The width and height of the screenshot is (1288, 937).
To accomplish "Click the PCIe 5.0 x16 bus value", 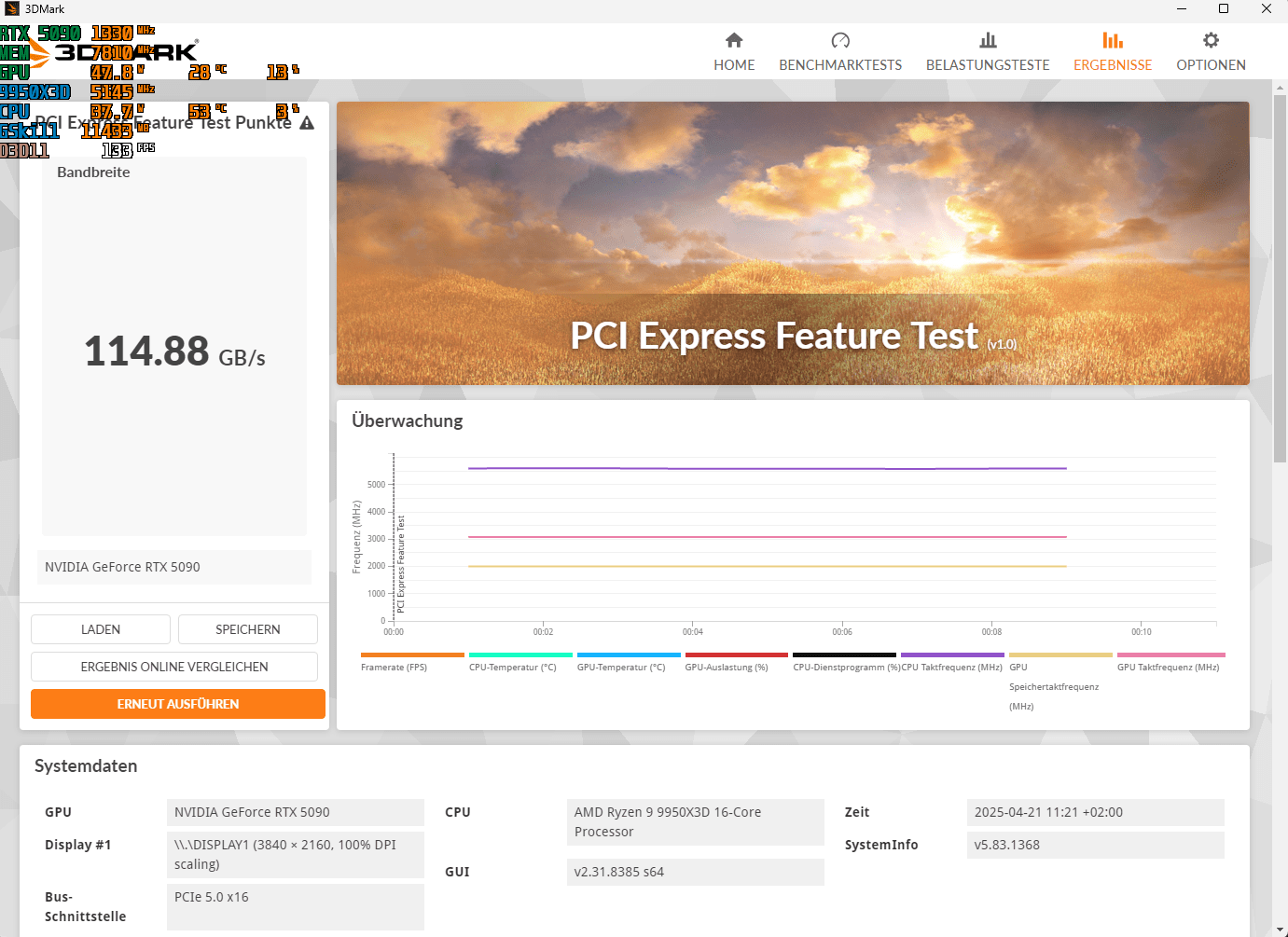I will 296,906.
